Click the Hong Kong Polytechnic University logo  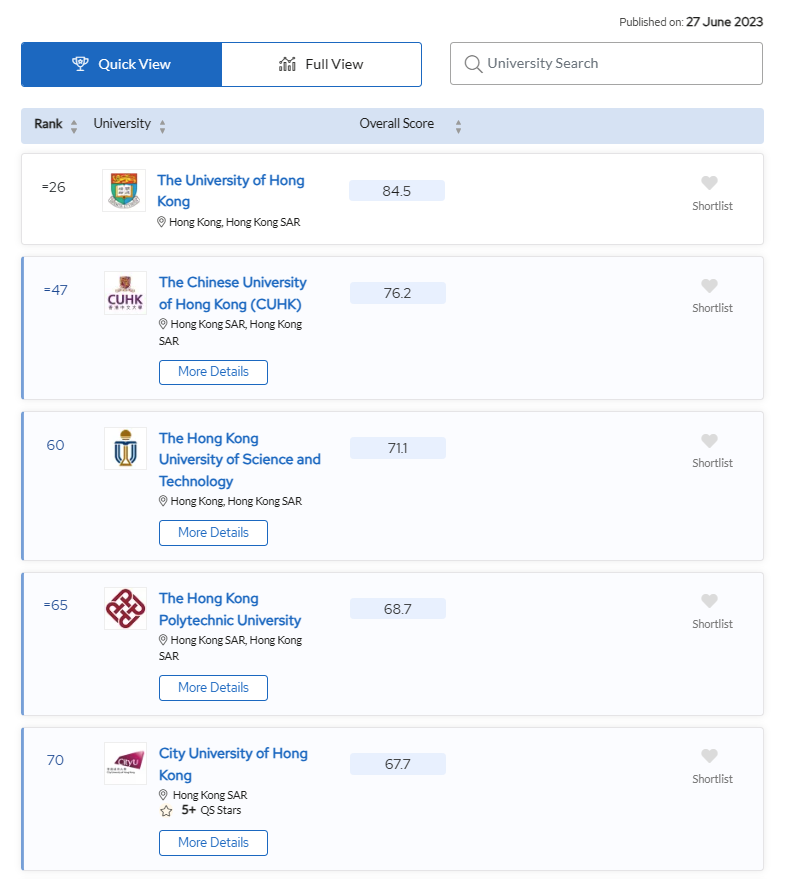(125, 608)
